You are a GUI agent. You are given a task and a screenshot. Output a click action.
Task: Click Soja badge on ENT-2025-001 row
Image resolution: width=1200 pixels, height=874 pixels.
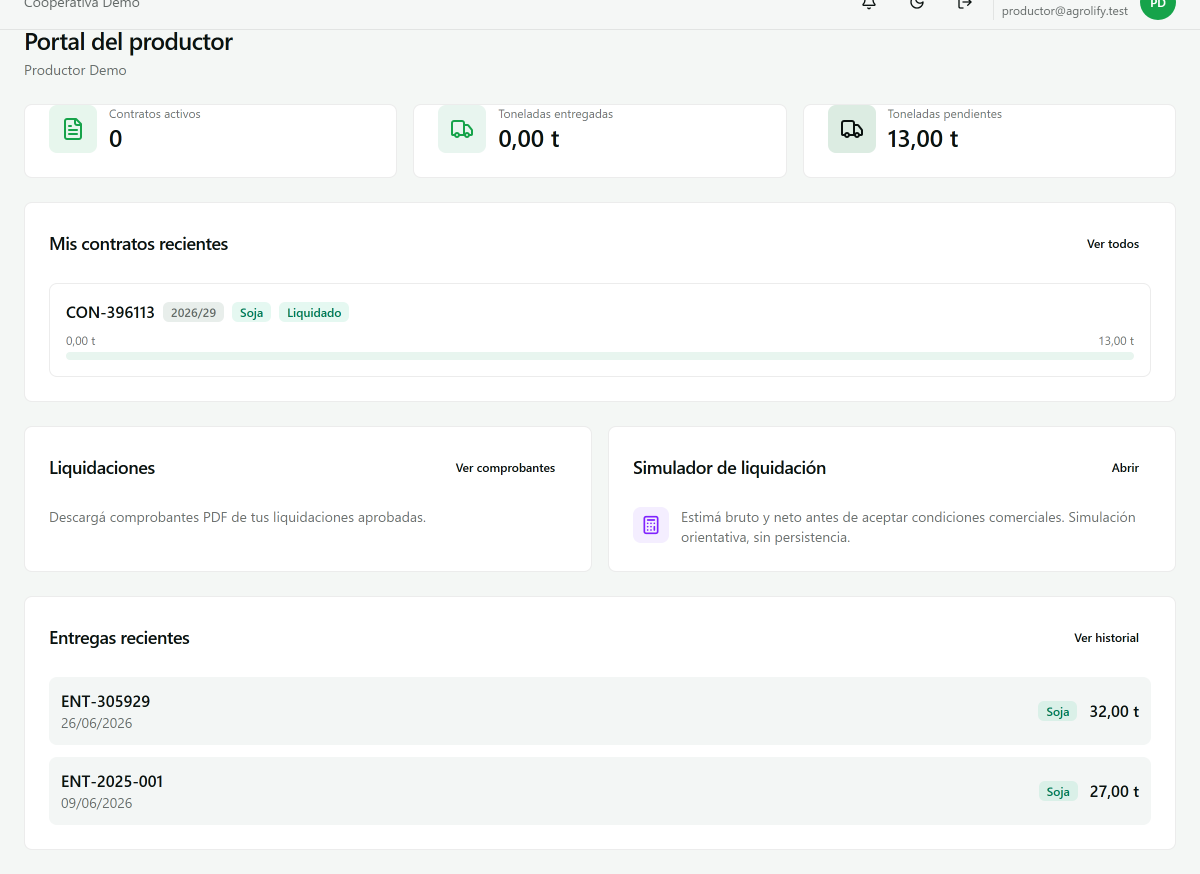tap(1058, 792)
